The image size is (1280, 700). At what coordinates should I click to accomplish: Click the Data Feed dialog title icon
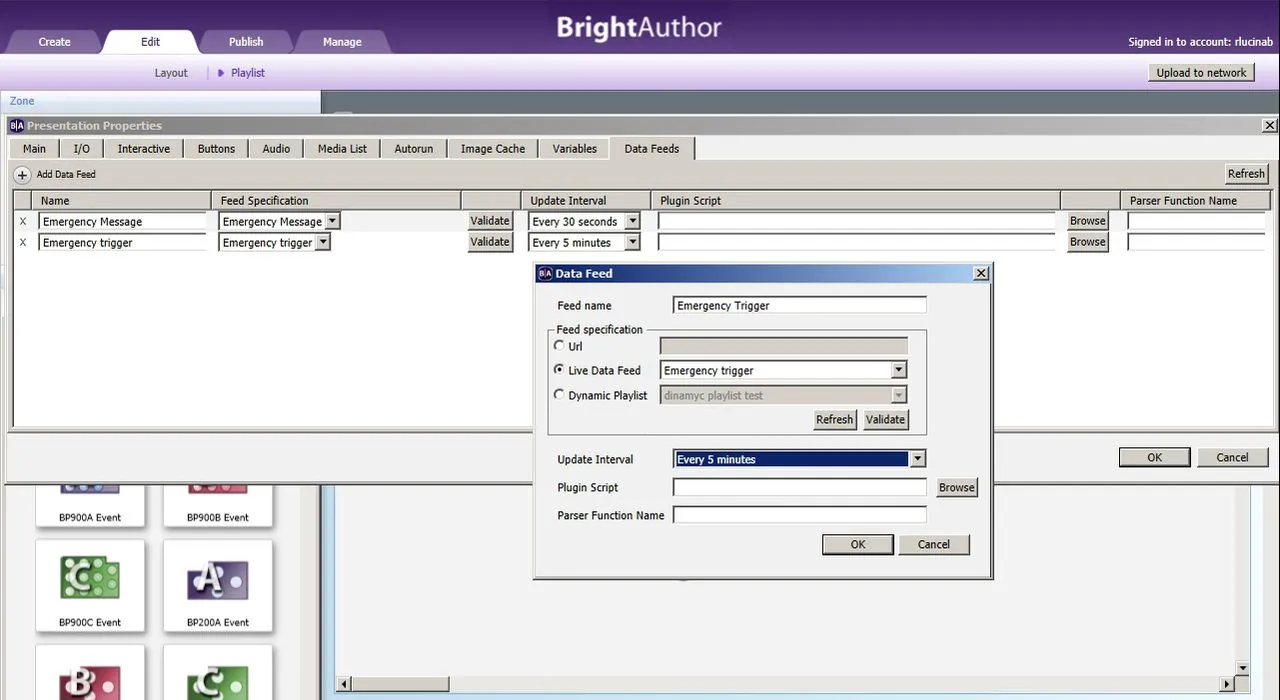[545, 273]
